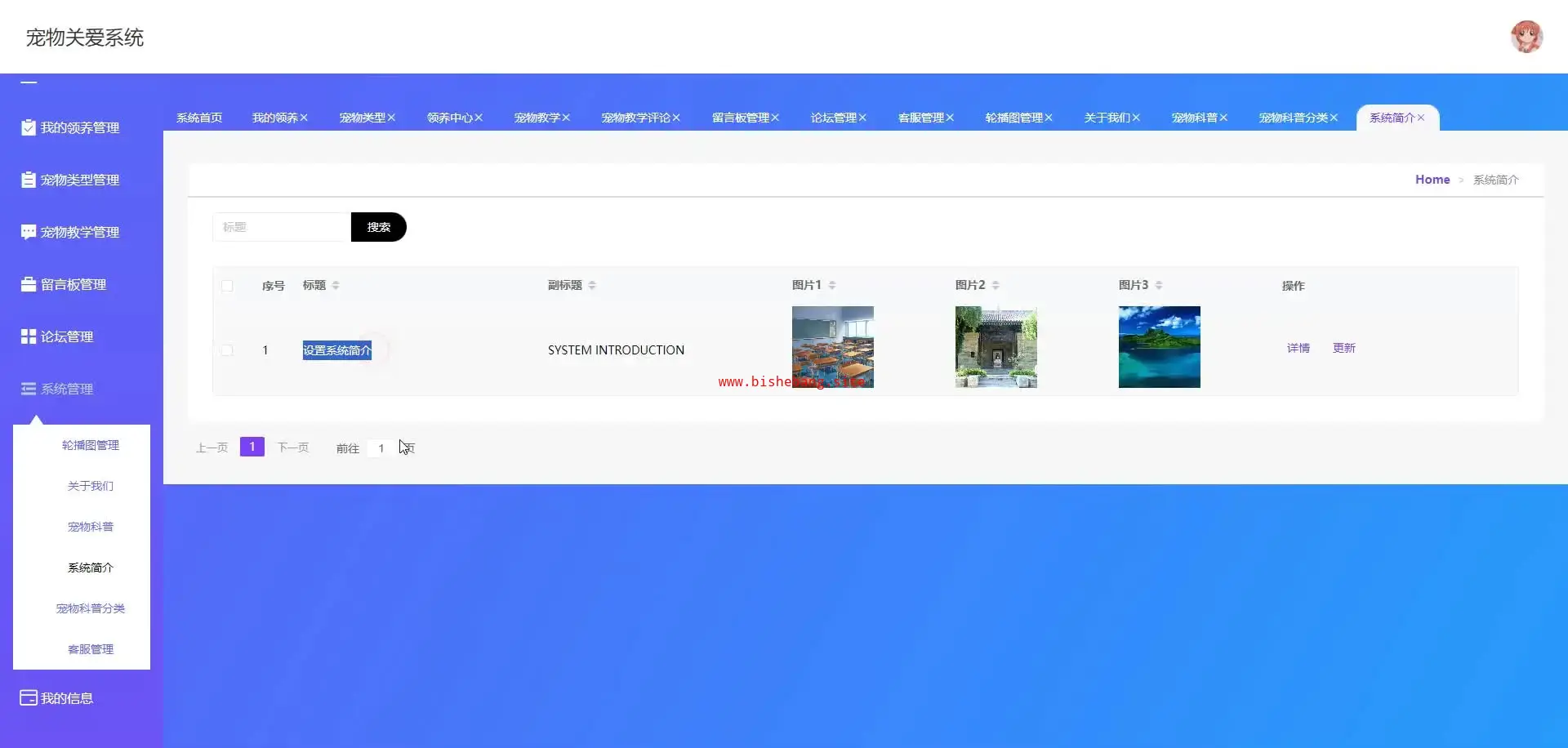Close the 关于我们 tab
Viewport: 1568px width, 748px height.
[x=1136, y=118]
